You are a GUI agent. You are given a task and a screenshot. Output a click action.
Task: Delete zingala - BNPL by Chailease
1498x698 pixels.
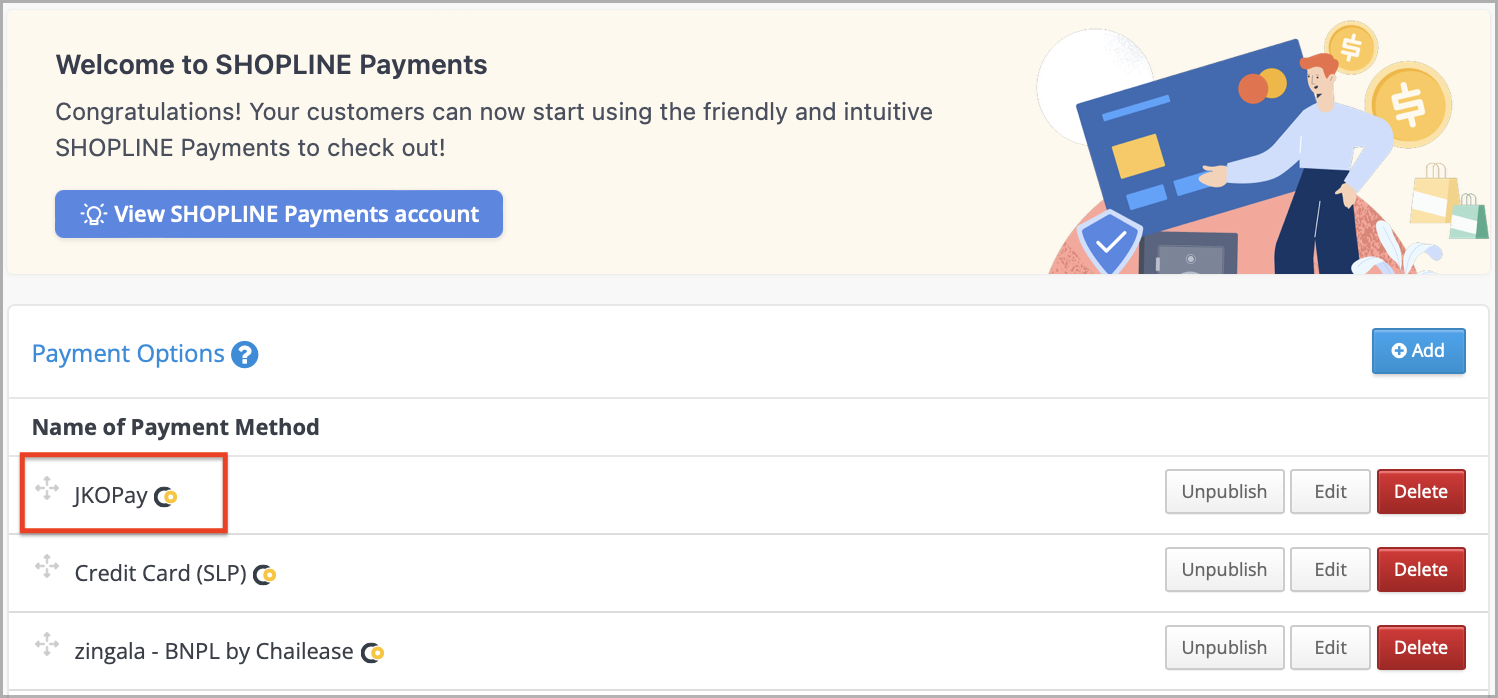tap(1421, 648)
